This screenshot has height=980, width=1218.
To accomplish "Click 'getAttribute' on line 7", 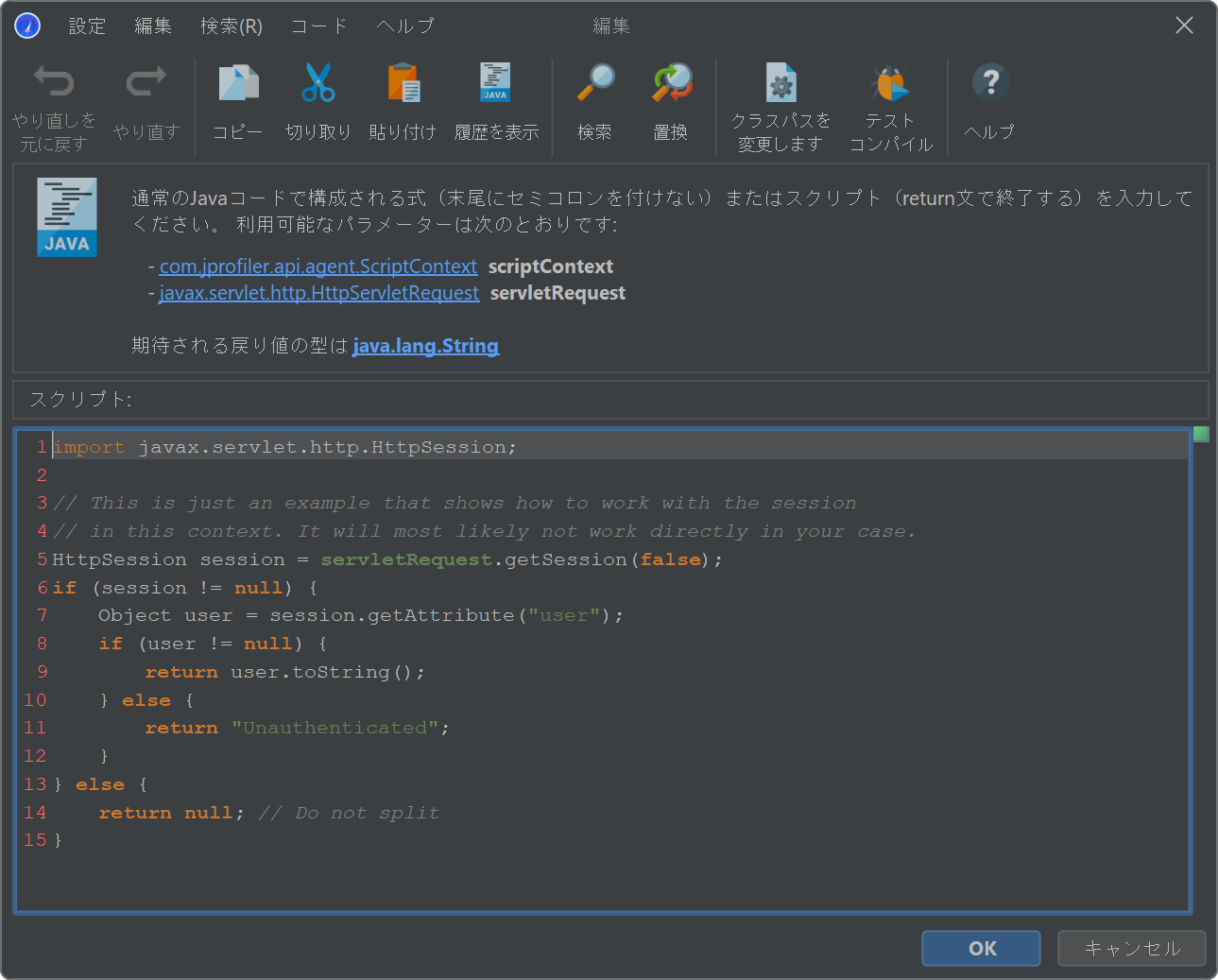I will pos(441,615).
